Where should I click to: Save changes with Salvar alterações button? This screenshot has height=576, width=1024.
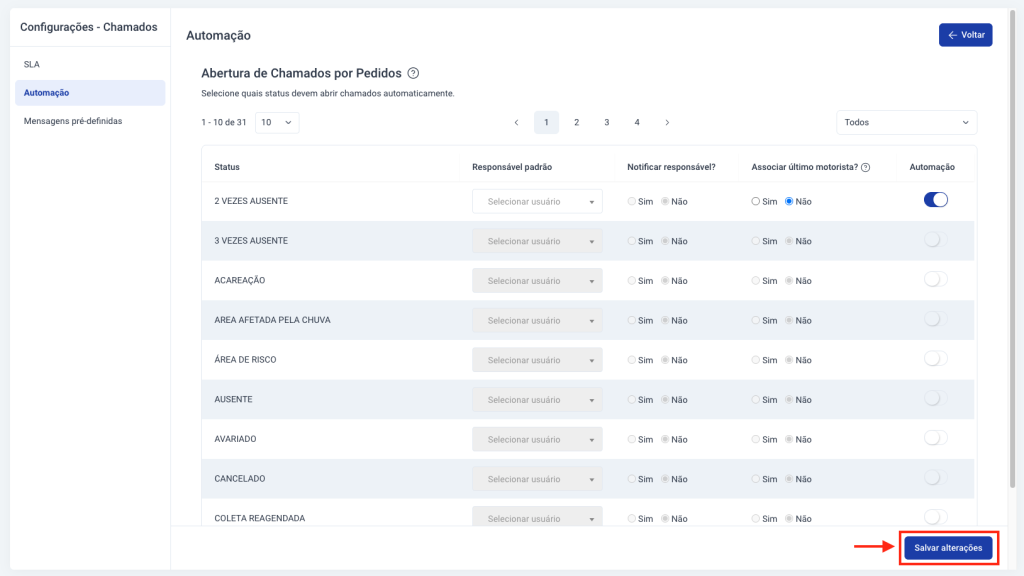point(948,548)
